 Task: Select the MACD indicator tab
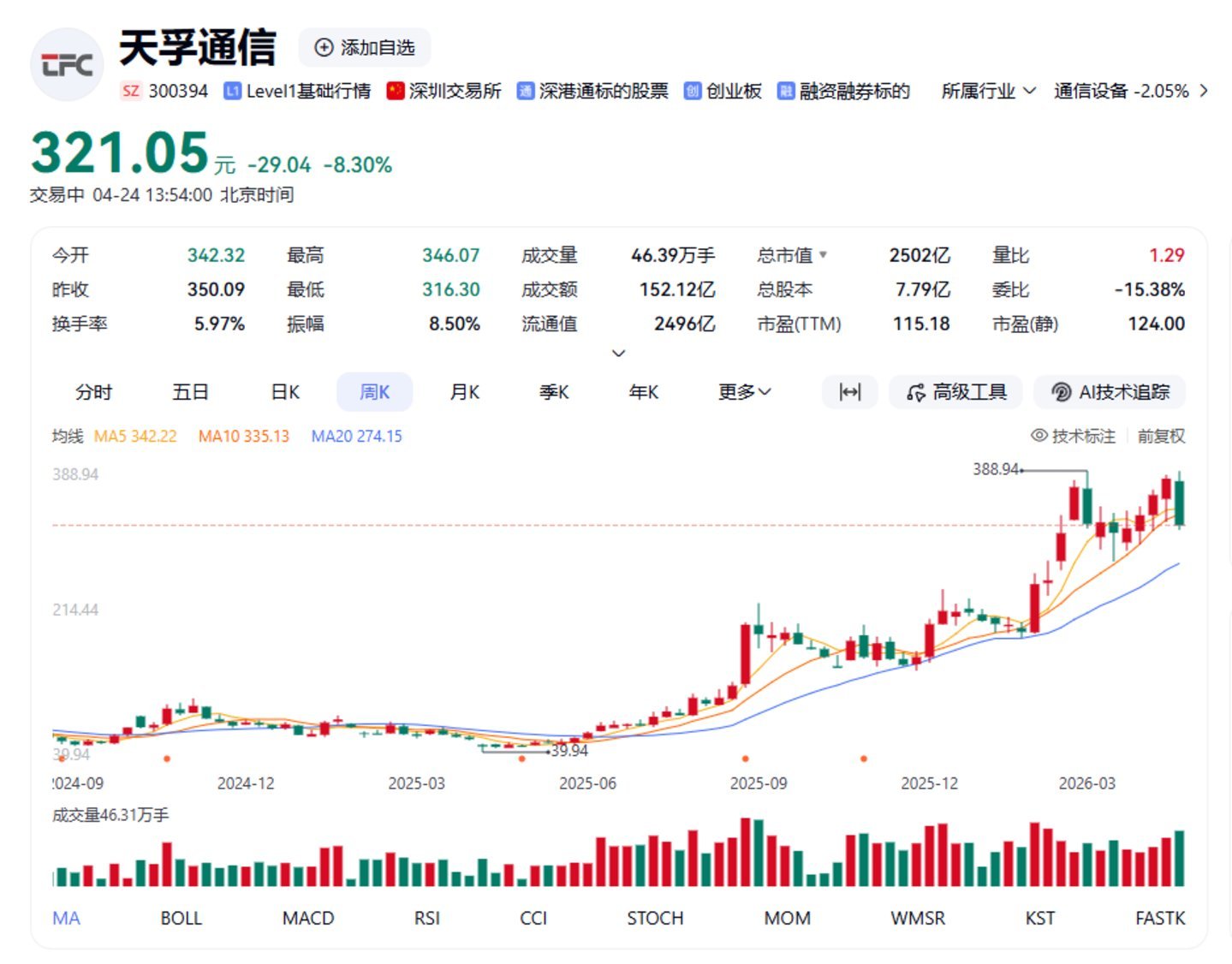tap(308, 918)
